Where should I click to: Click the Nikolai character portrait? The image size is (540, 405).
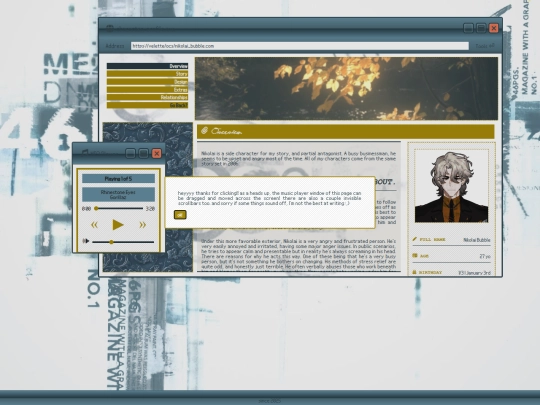point(451,186)
